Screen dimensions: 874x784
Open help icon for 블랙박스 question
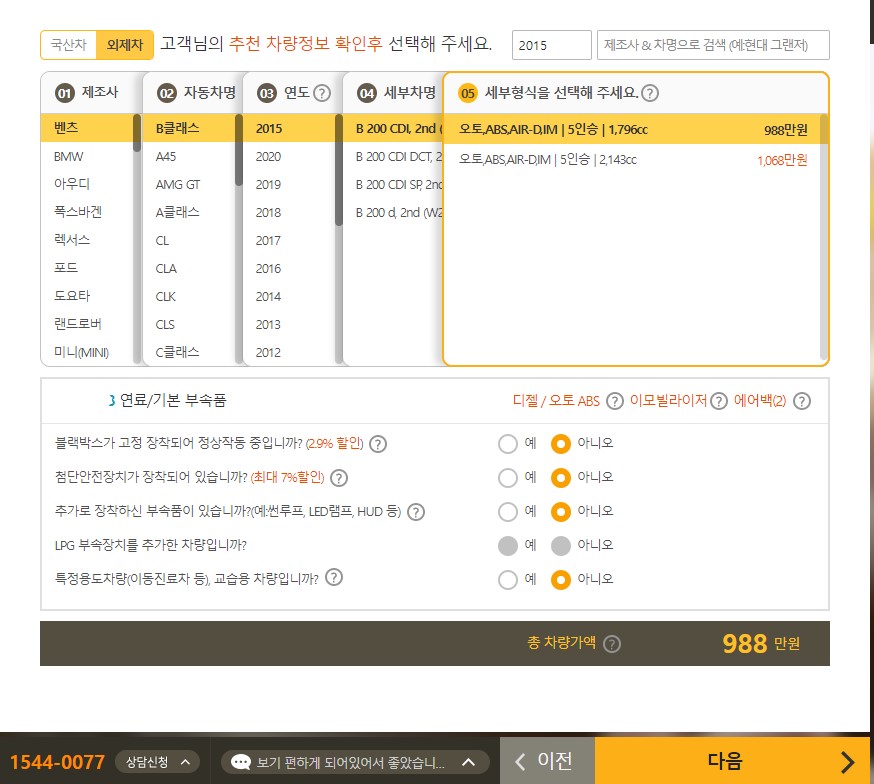[378, 444]
